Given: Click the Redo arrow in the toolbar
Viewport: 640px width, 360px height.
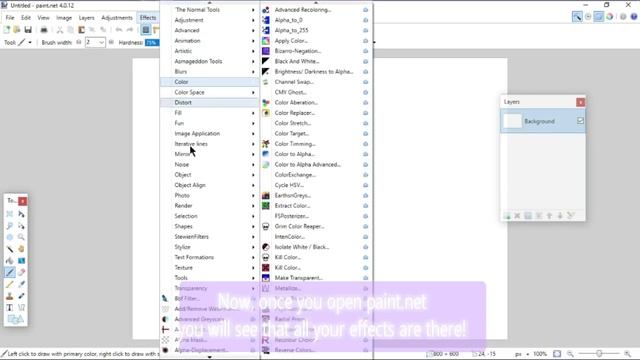Looking at the screenshot, I should coord(130,30).
